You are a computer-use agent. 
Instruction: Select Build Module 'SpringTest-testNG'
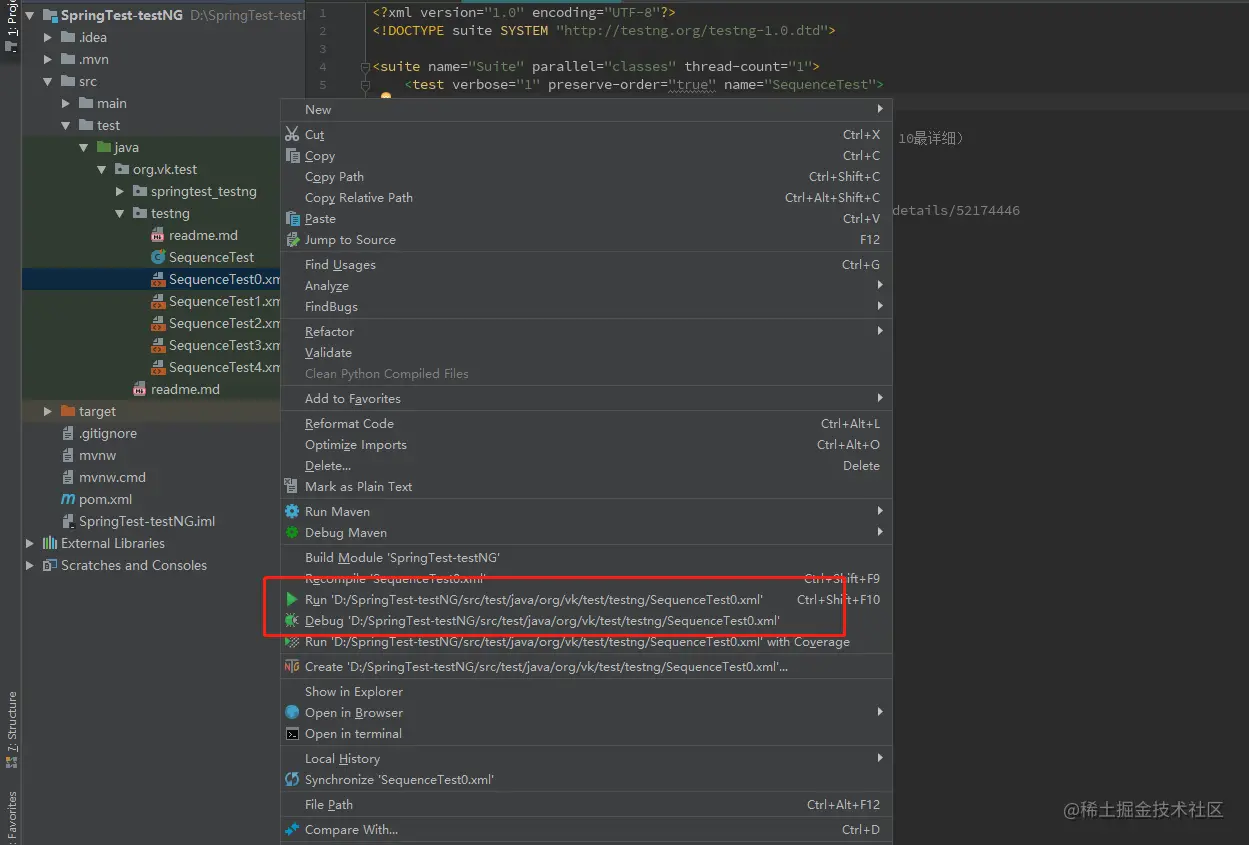pyautogui.click(x=586, y=557)
